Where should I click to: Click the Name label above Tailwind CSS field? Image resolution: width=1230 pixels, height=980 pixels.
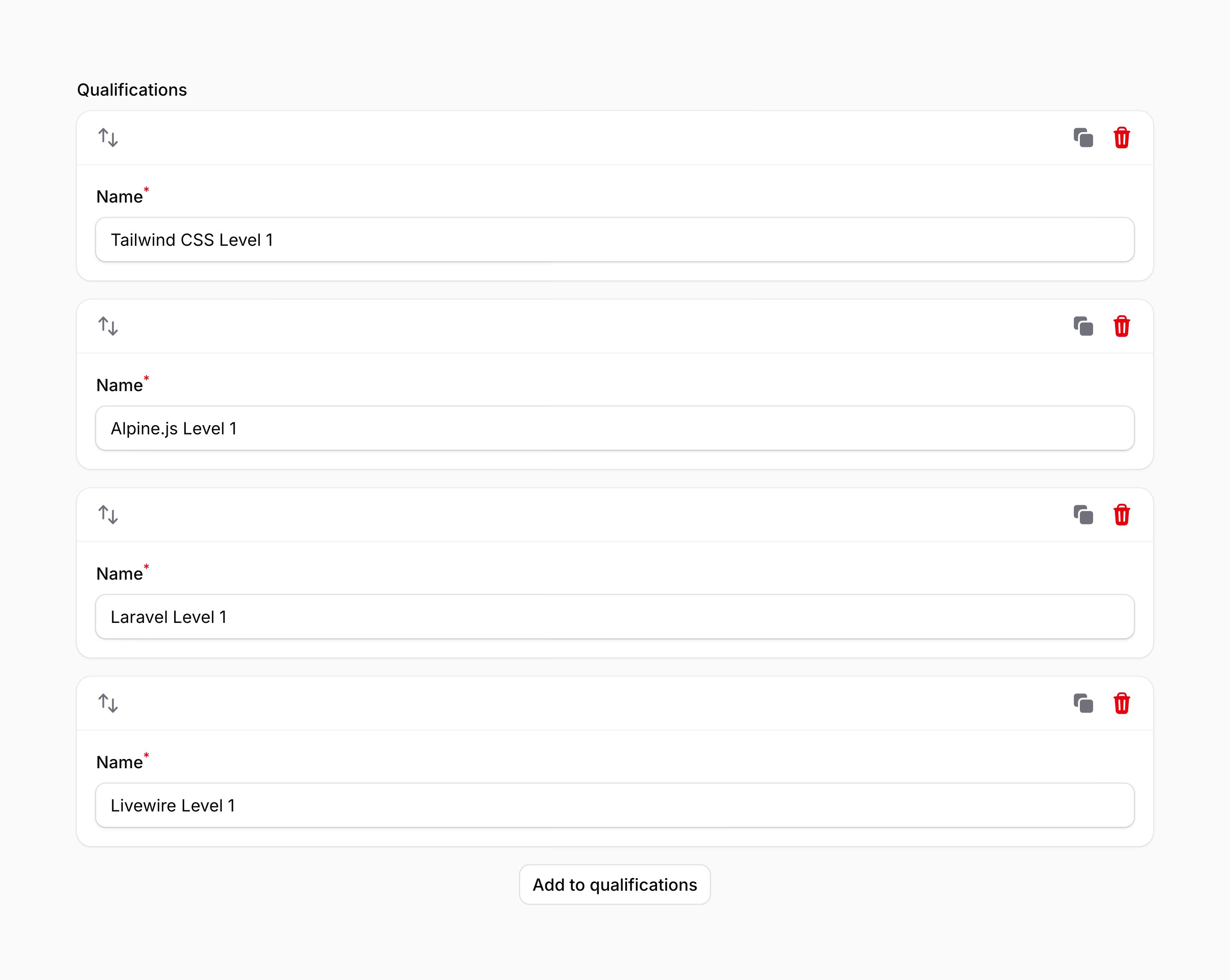click(119, 196)
